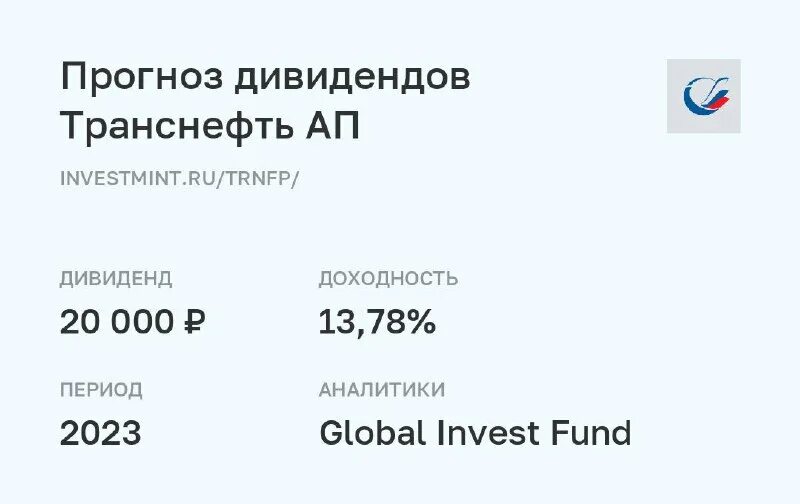Image resolution: width=800 pixels, height=504 pixels.
Task: Click the percent sign after the yield
Action: click(420, 322)
